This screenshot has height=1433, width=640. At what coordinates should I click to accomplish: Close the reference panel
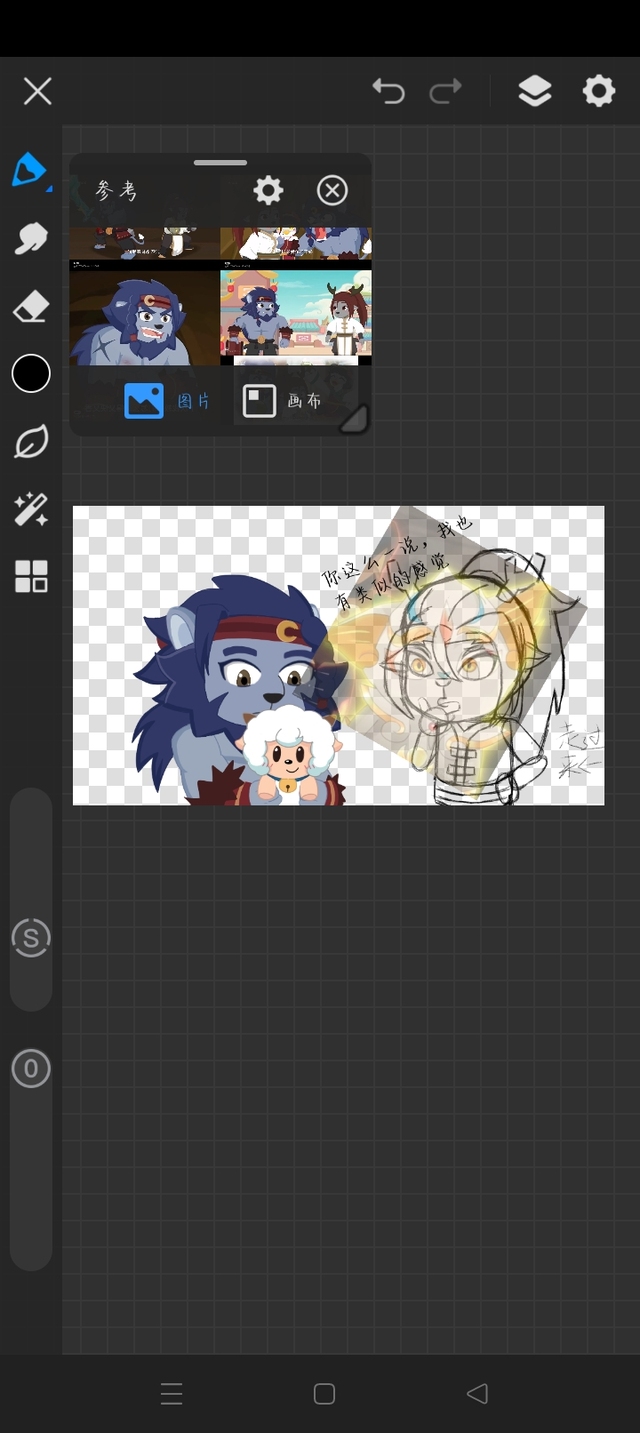[x=332, y=190]
